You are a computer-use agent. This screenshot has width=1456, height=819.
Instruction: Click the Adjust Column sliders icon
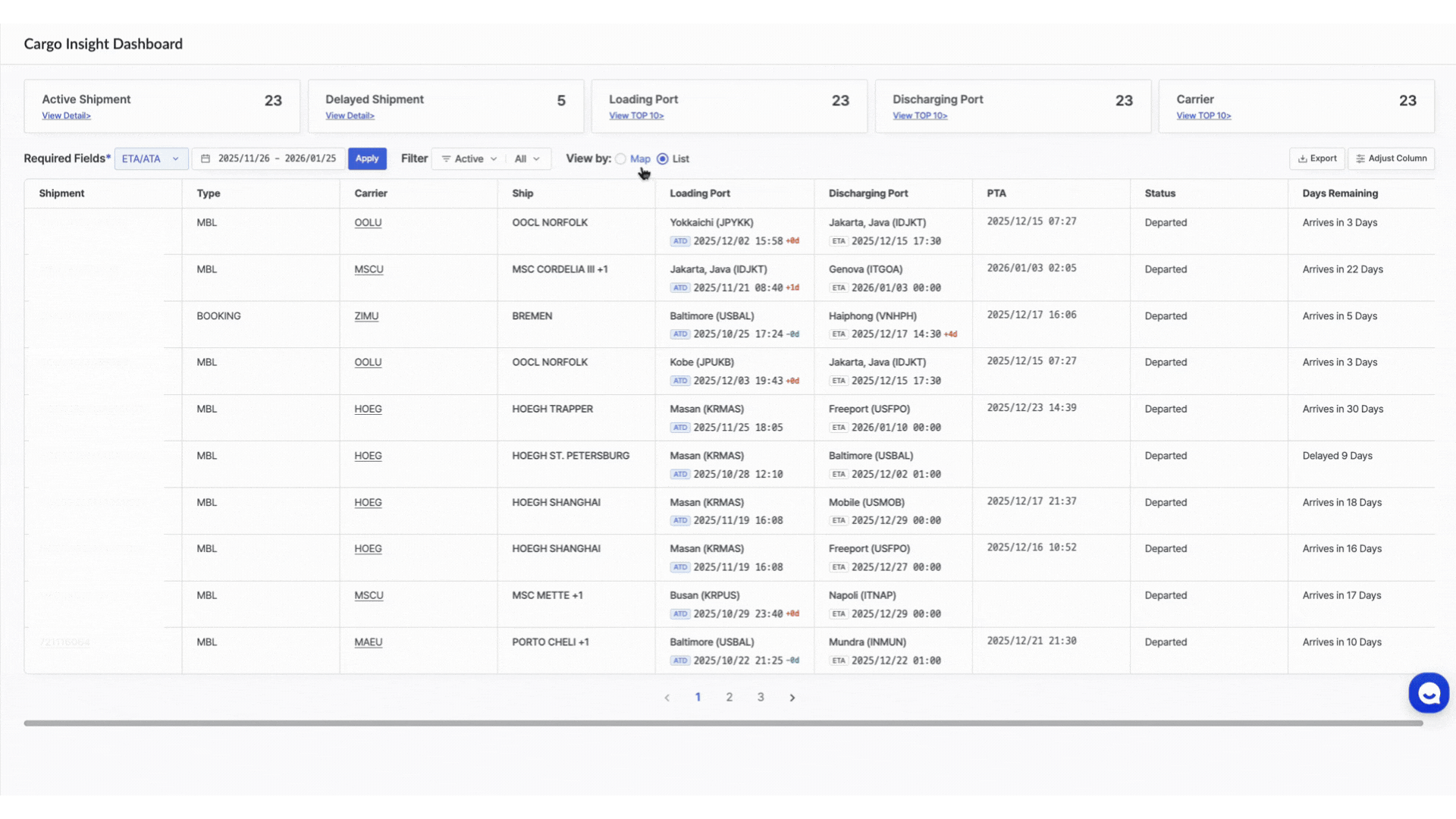tap(1360, 158)
